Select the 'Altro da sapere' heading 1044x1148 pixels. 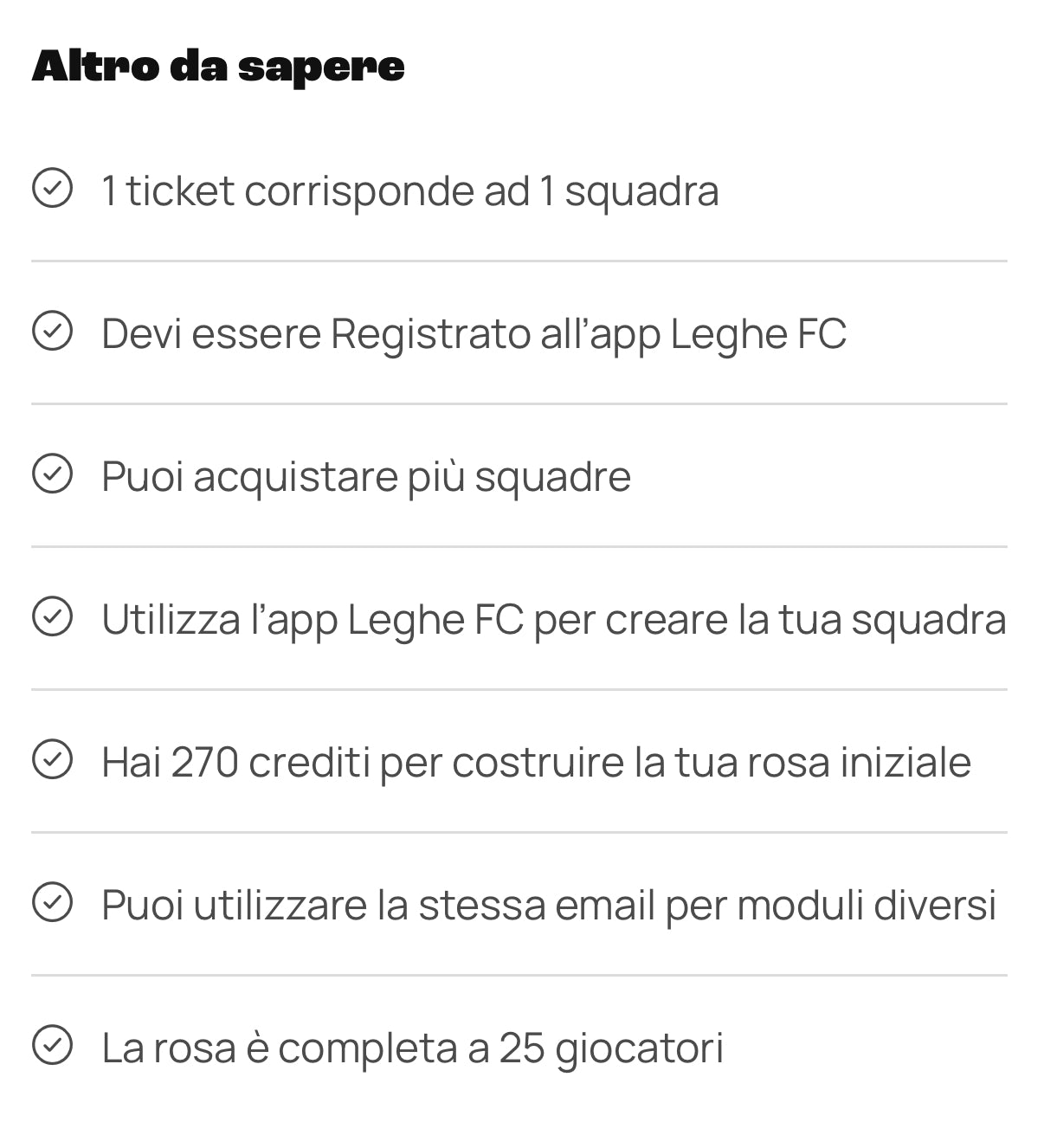coord(218,67)
